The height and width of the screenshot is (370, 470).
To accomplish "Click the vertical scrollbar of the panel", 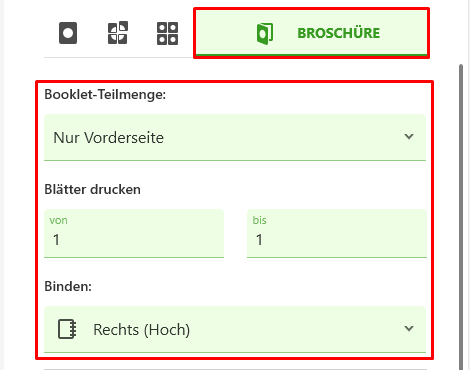I will coord(461,217).
